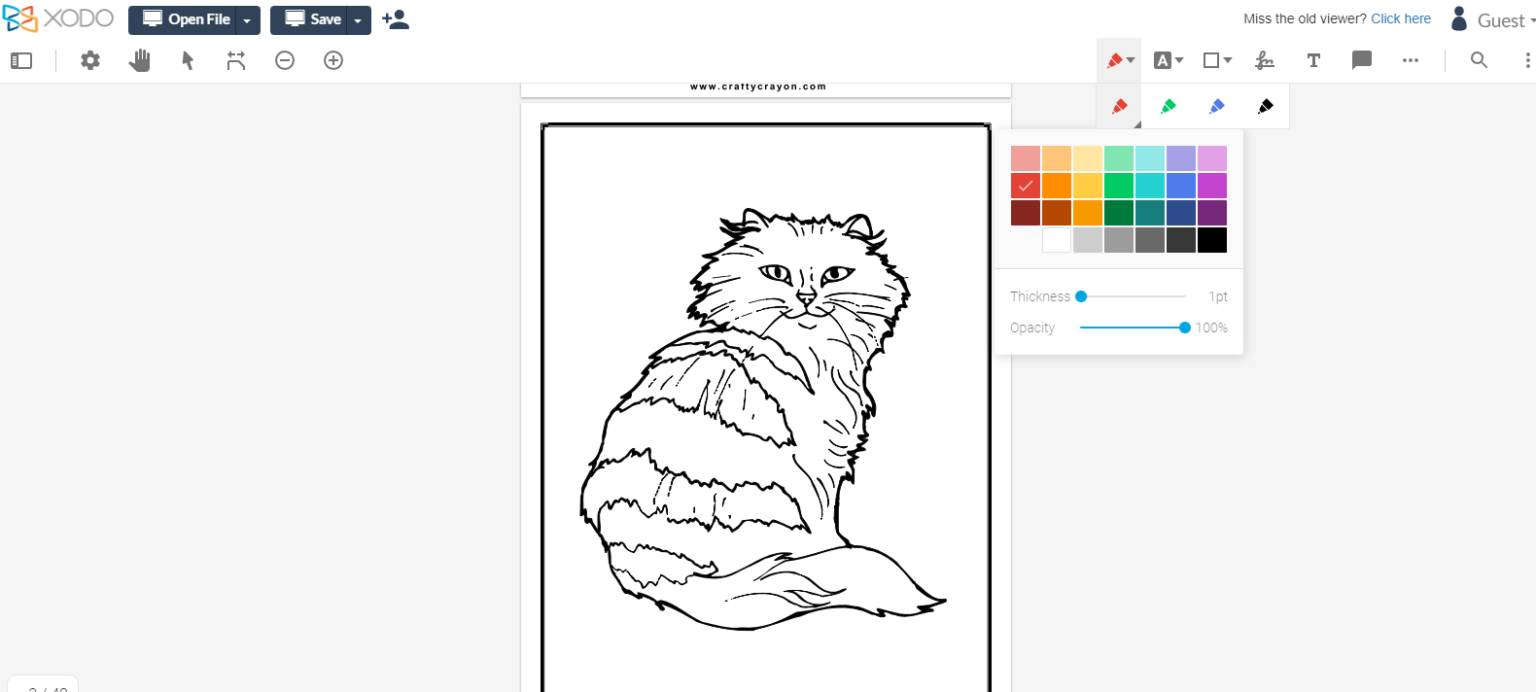Select the Pan tool
Viewport: 1536px width, 692px height.
pos(139,60)
